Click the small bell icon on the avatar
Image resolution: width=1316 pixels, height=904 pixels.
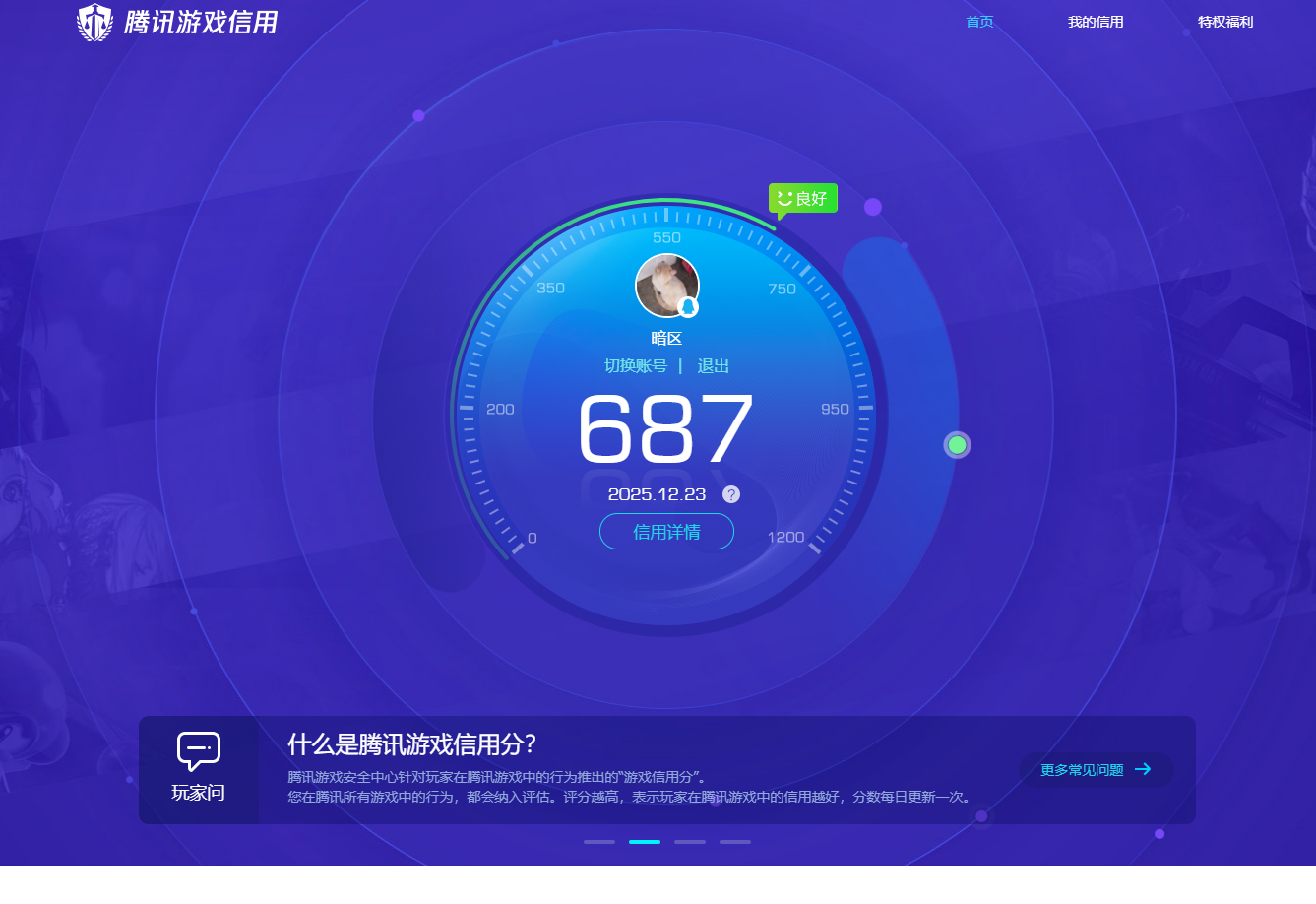687,306
